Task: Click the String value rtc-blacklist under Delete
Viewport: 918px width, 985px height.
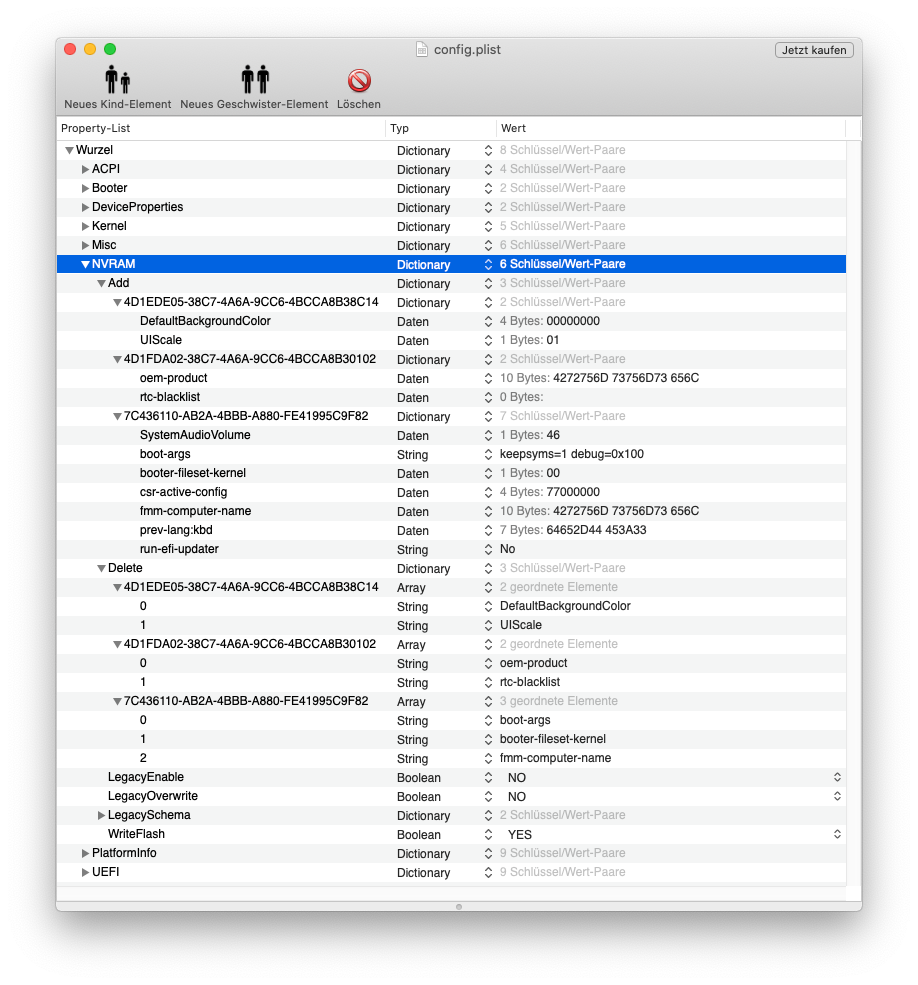Action: (530, 682)
